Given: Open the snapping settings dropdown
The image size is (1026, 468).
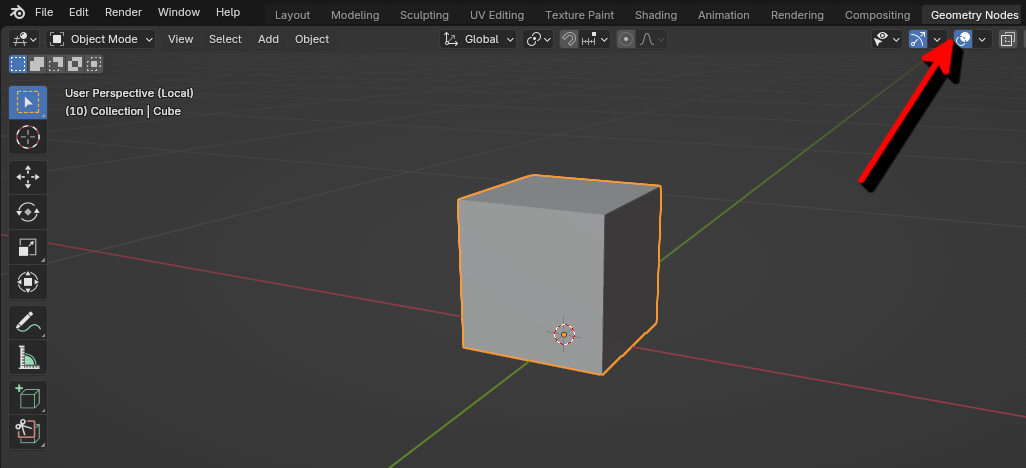Looking at the screenshot, I should pyautogui.click(x=595, y=39).
